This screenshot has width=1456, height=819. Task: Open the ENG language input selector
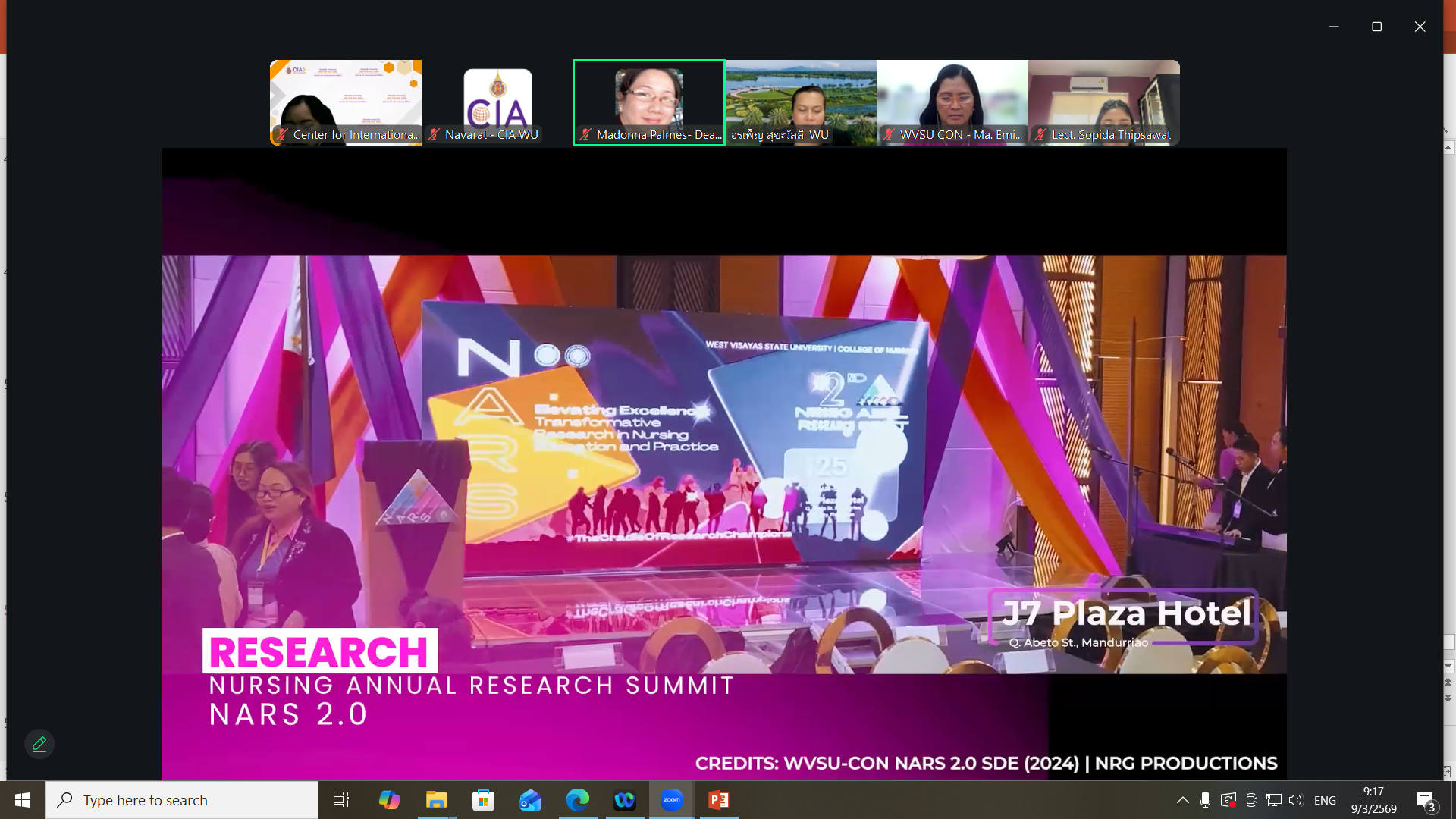click(x=1325, y=800)
